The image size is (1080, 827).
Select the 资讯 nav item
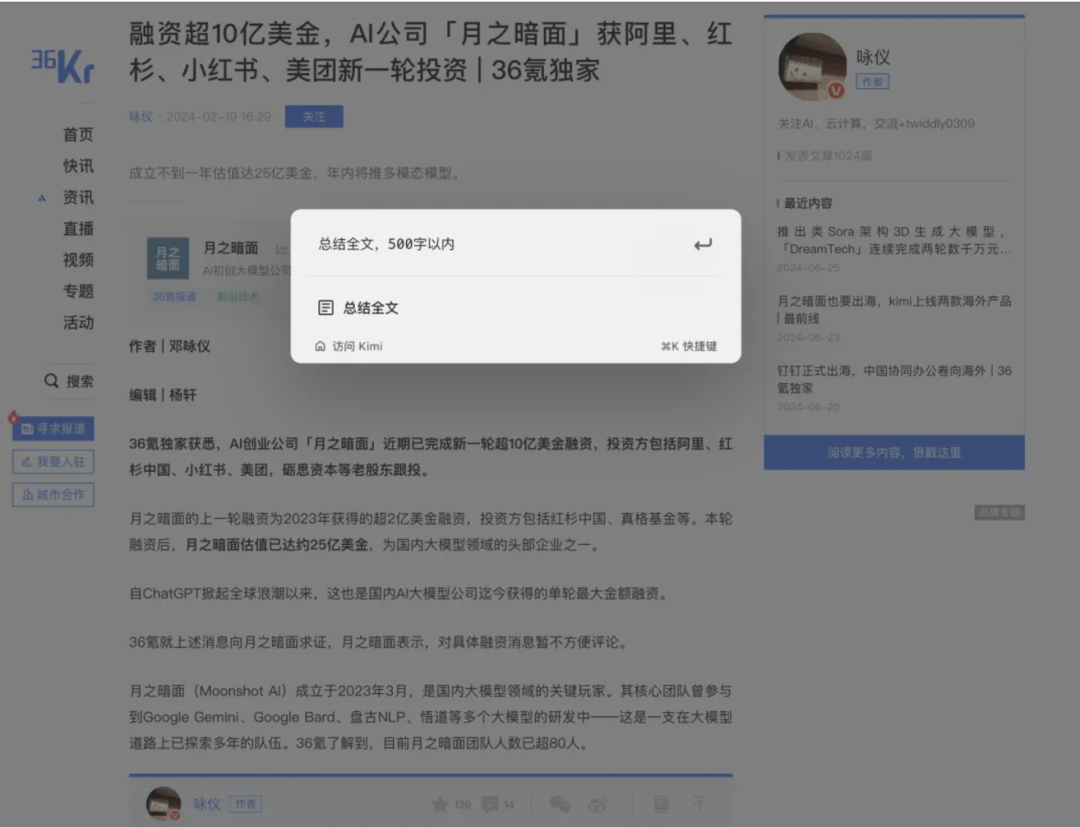[78, 198]
